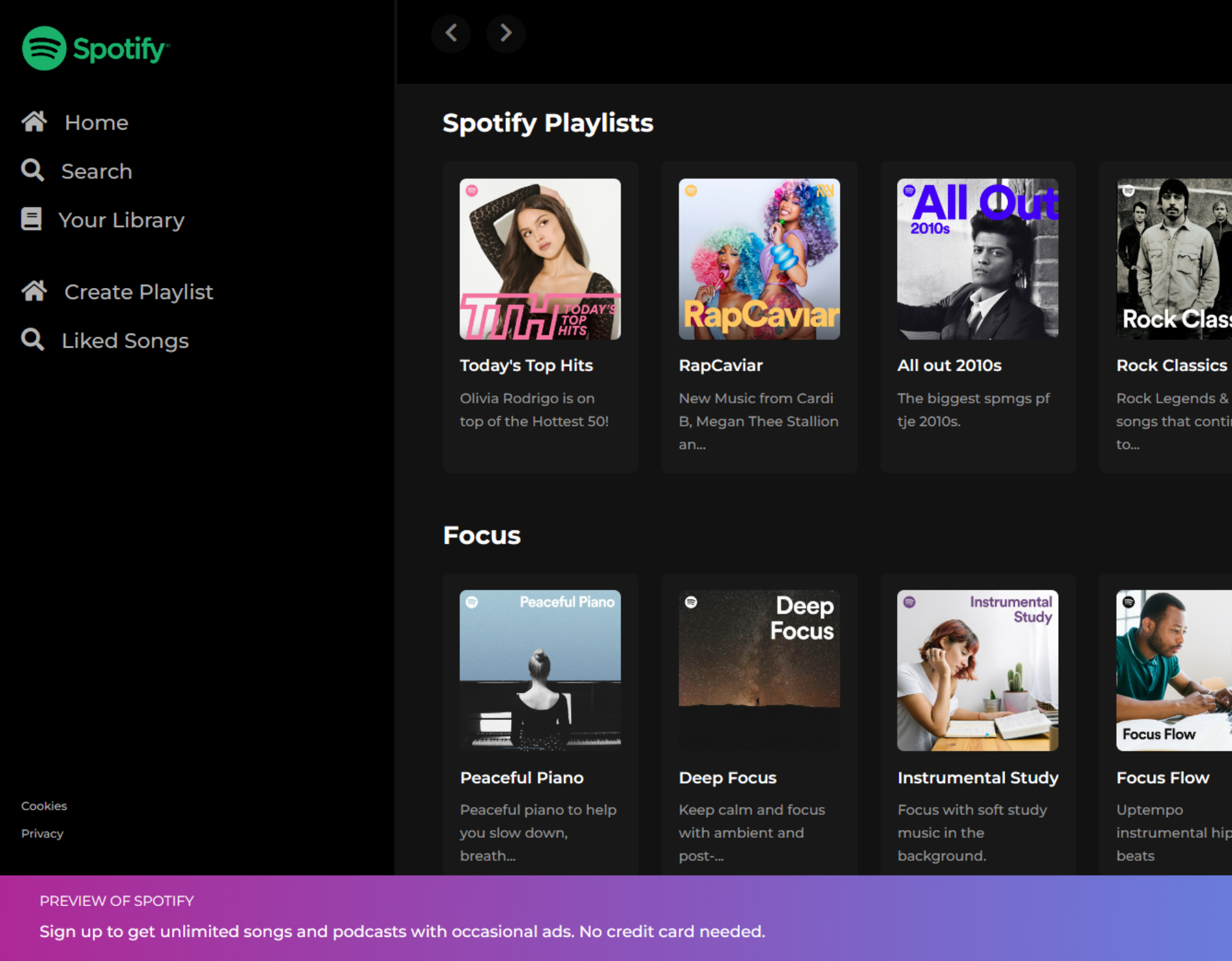Click the Peaceful Piano title
Viewport: 1232px width, 961px height.
pyautogui.click(x=521, y=777)
